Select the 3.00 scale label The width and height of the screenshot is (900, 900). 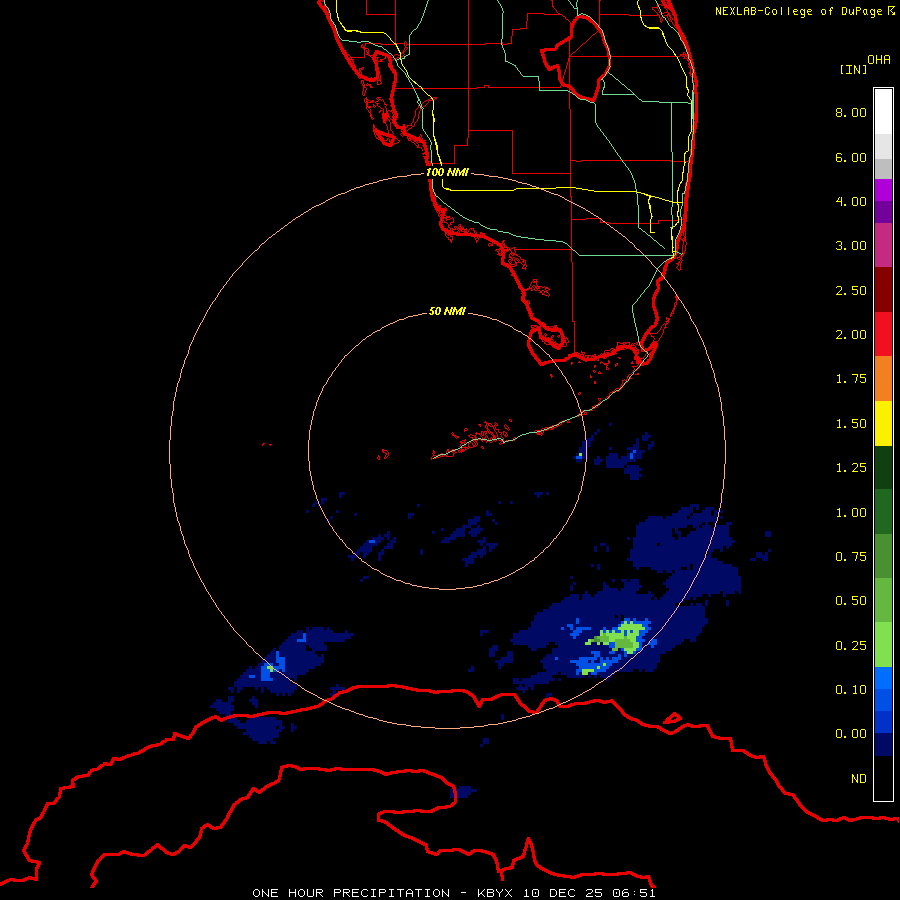851,246
